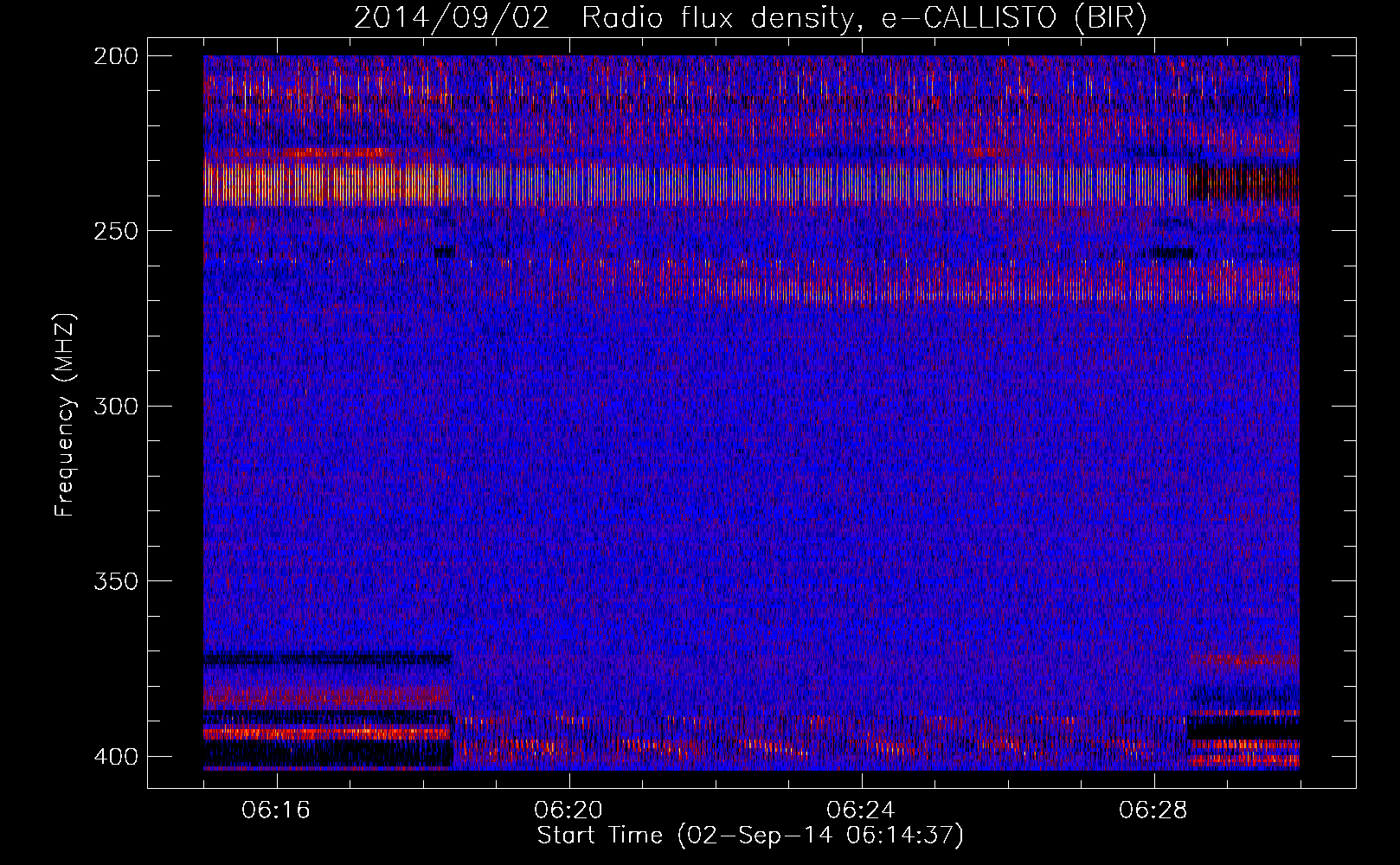Image resolution: width=1400 pixels, height=865 pixels.
Task: Click the plot title 'Radio flux density, e-CALLISTO (BIR)'
Action: [x=864, y=18]
